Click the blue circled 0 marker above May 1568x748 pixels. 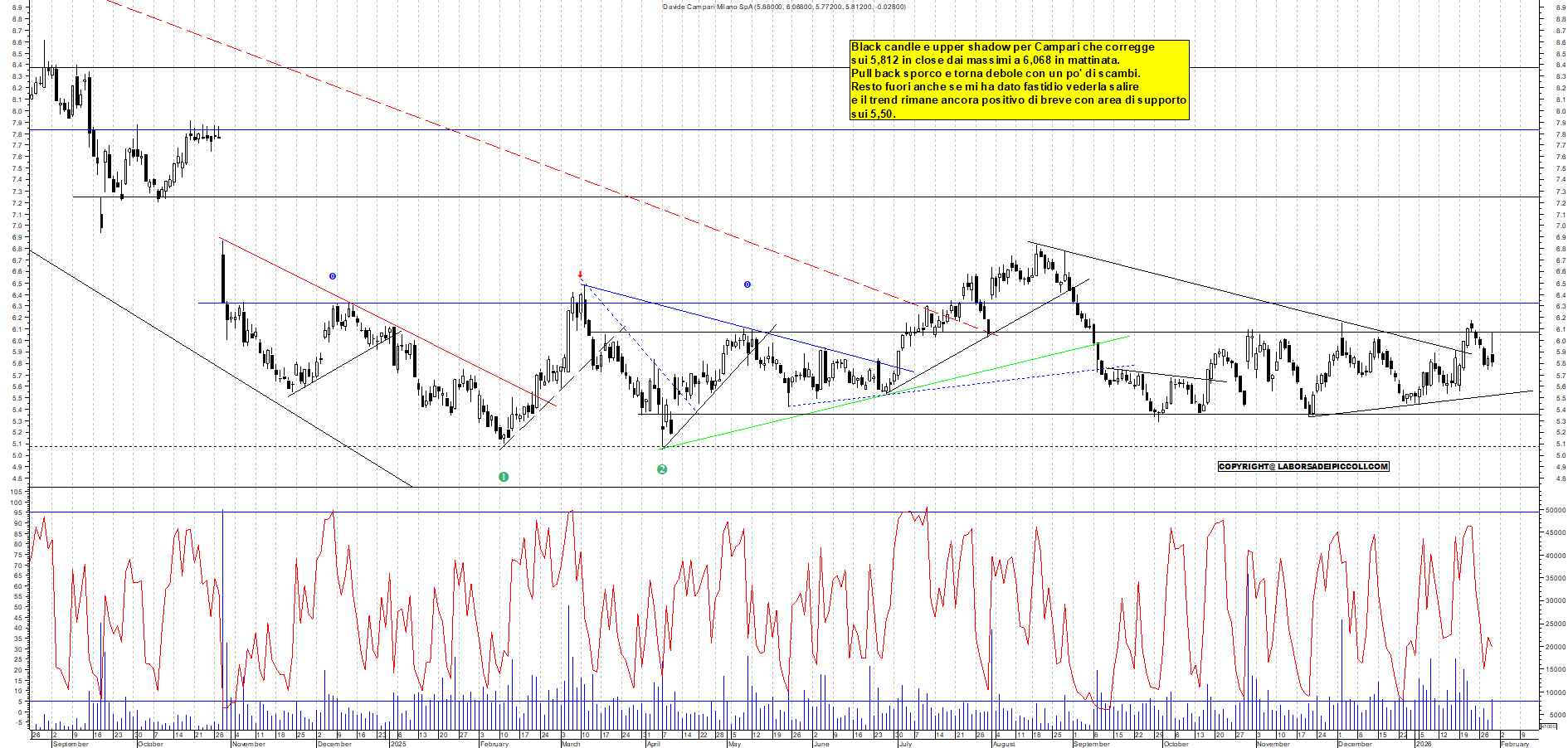tap(747, 284)
